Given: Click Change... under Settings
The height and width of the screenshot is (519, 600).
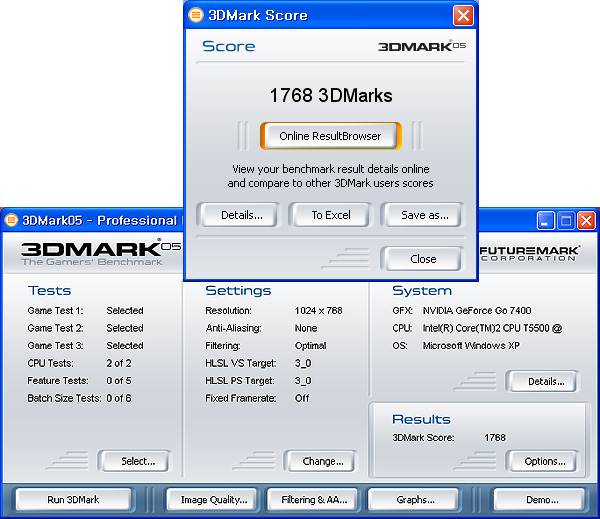Looking at the screenshot, I should [x=323, y=461].
